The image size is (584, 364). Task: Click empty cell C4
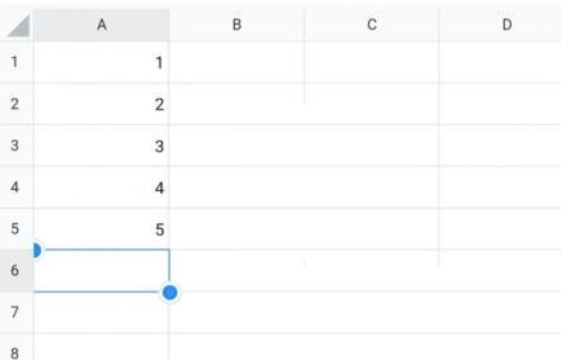tap(372, 187)
